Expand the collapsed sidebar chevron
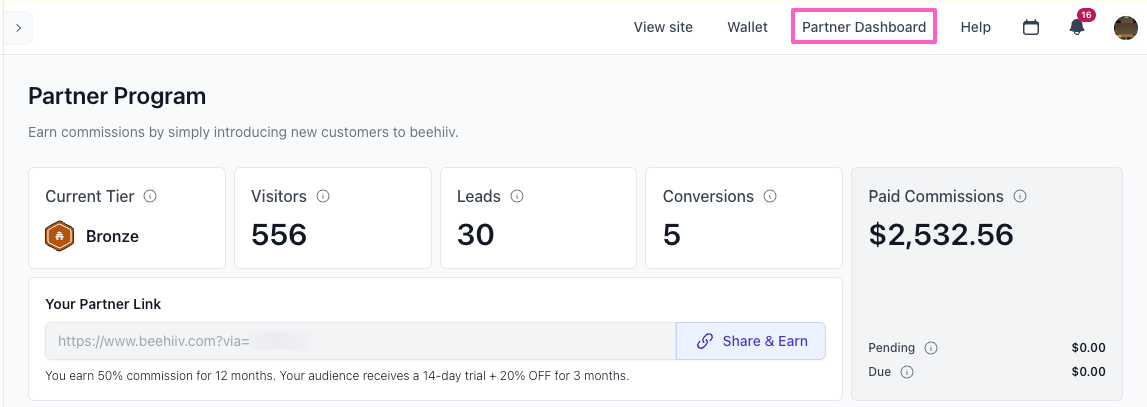 click(18, 28)
